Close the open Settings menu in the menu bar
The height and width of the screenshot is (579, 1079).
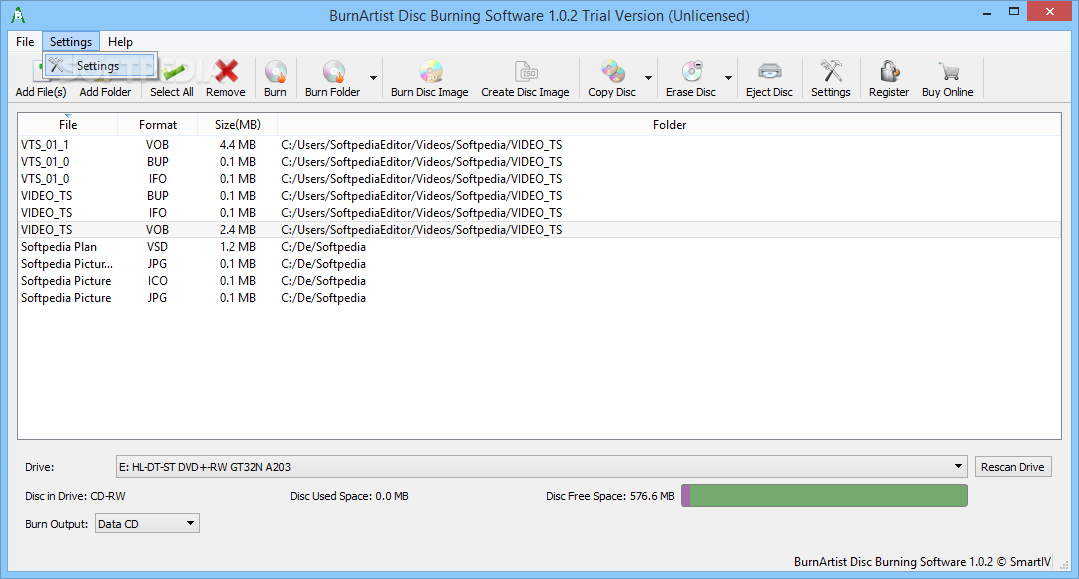(x=71, y=42)
